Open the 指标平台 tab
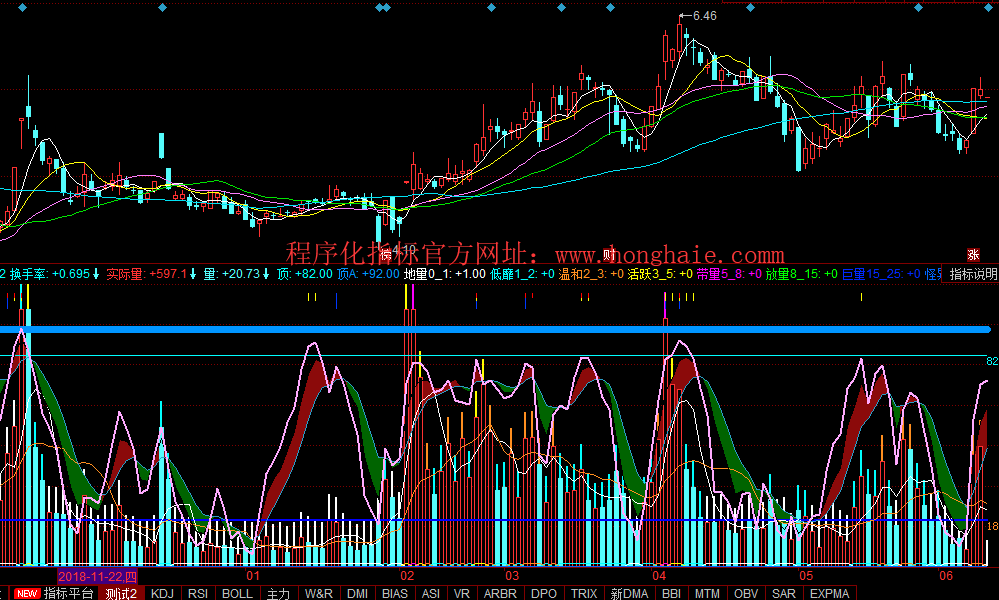 (x=69, y=593)
